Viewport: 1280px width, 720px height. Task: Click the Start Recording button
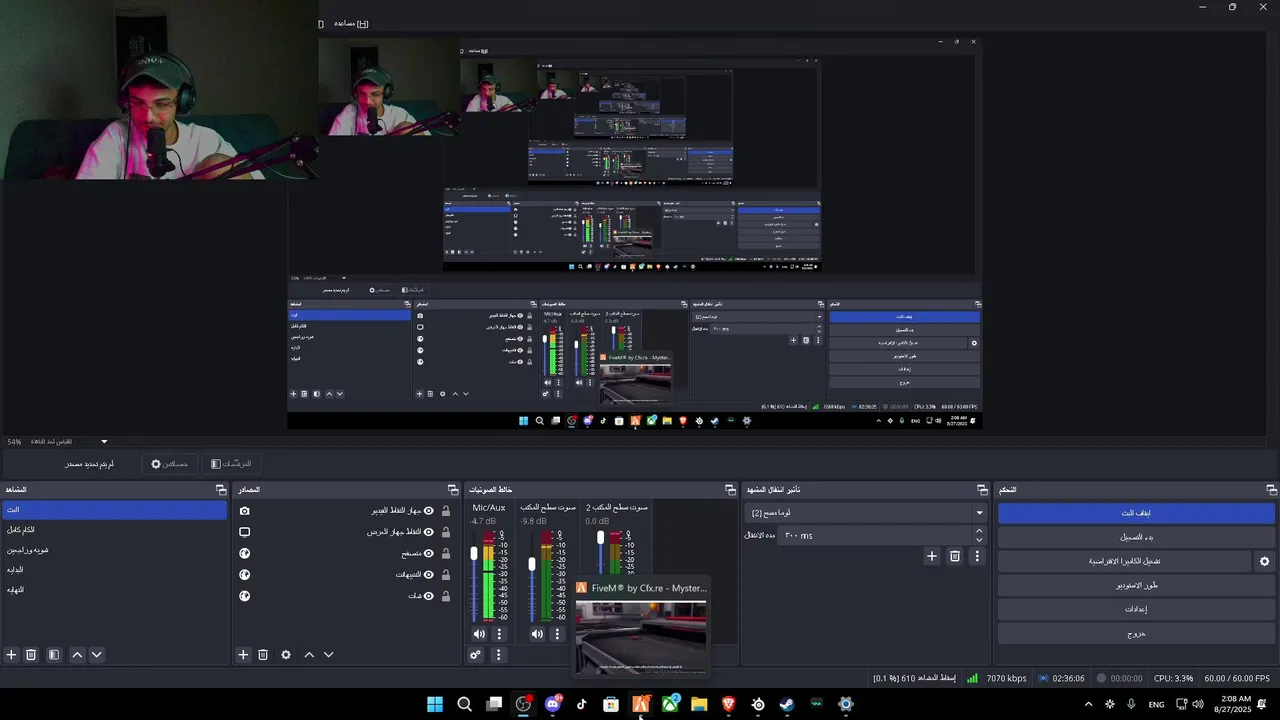pyautogui.click(x=1136, y=537)
